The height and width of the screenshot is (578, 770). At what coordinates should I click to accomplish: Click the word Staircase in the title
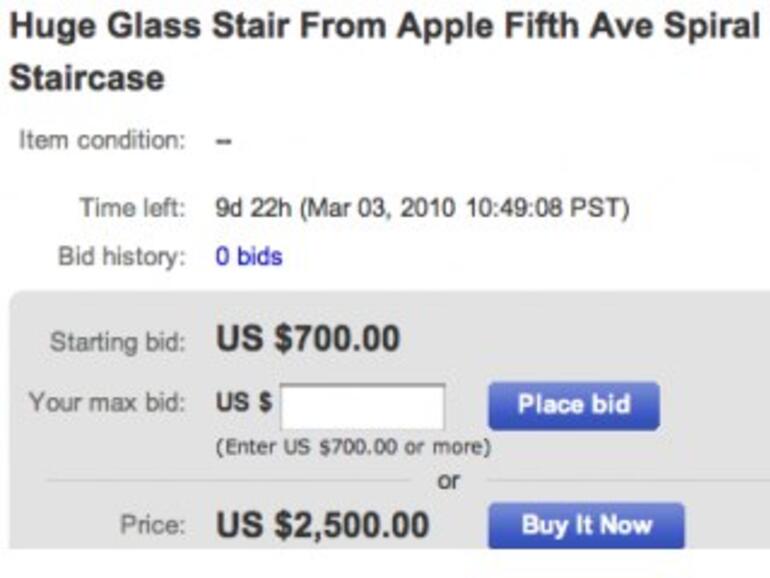(86, 79)
